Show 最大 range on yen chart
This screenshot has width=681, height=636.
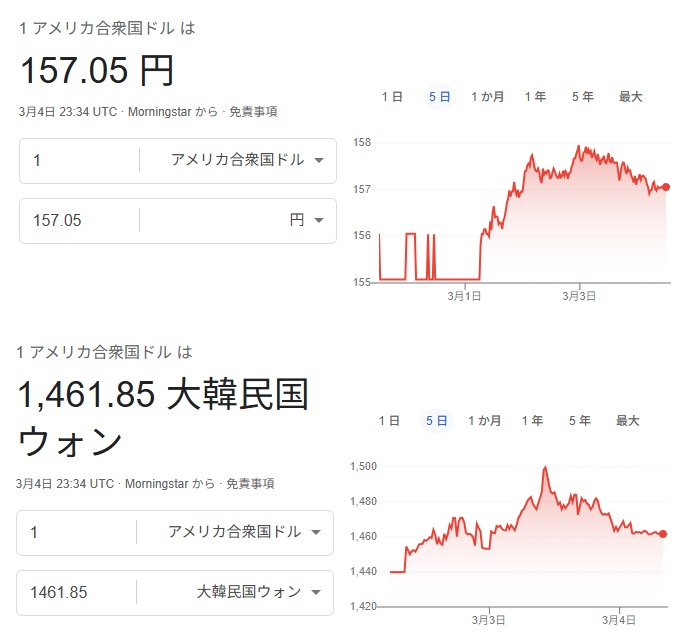[x=630, y=97]
